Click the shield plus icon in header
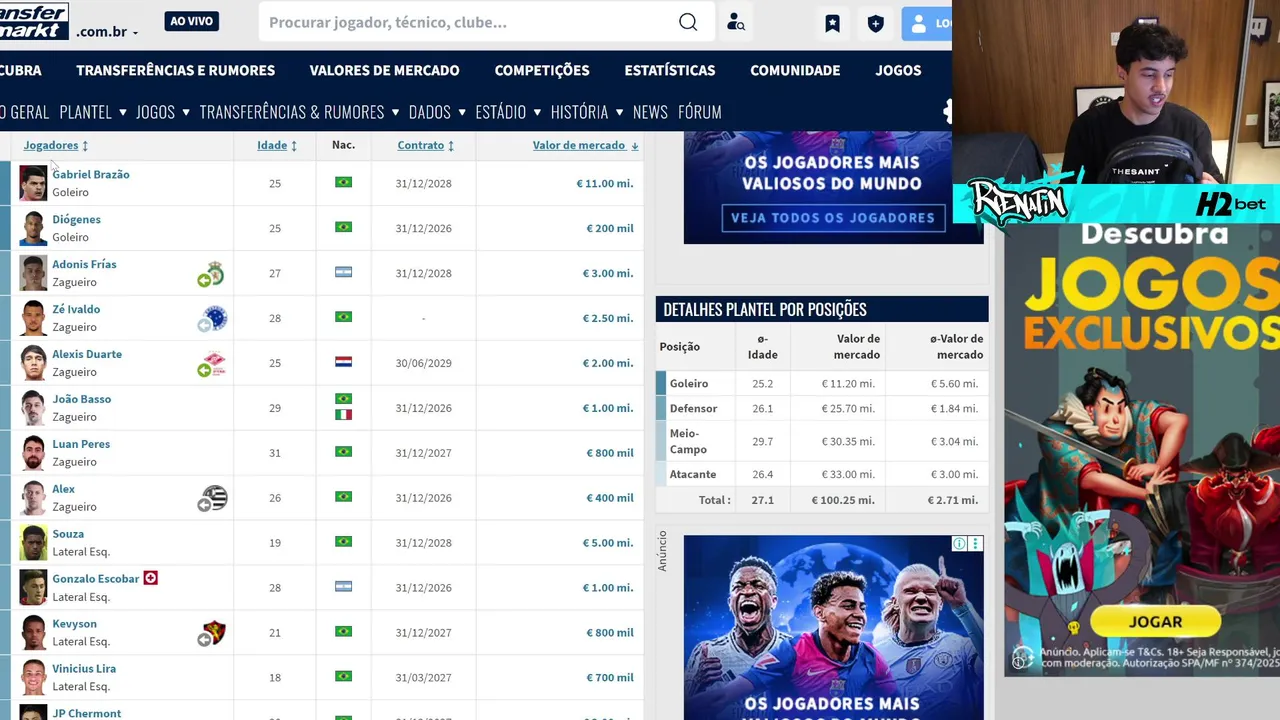The width and height of the screenshot is (1280, 720). [876, 23]
